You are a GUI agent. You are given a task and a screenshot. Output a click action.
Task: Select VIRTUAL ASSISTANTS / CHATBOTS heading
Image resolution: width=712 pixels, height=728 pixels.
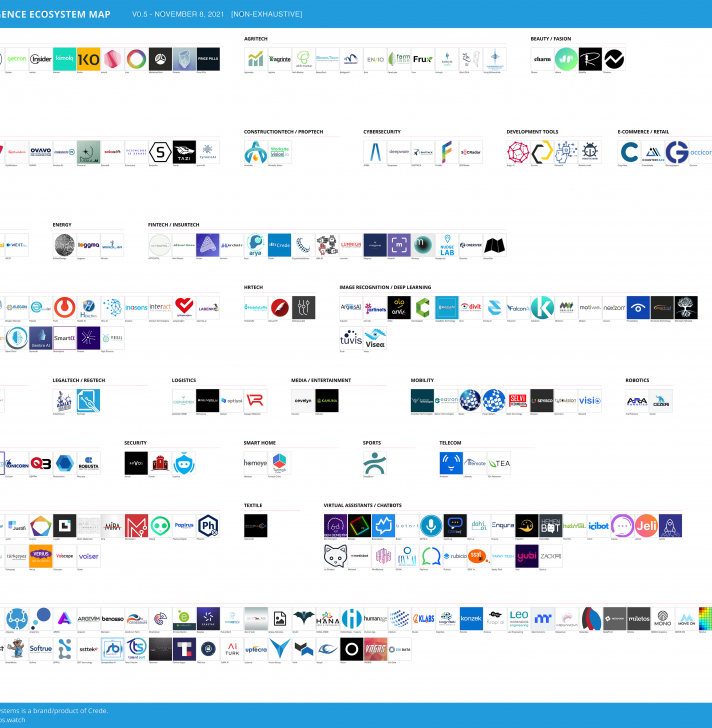[362, 505]
